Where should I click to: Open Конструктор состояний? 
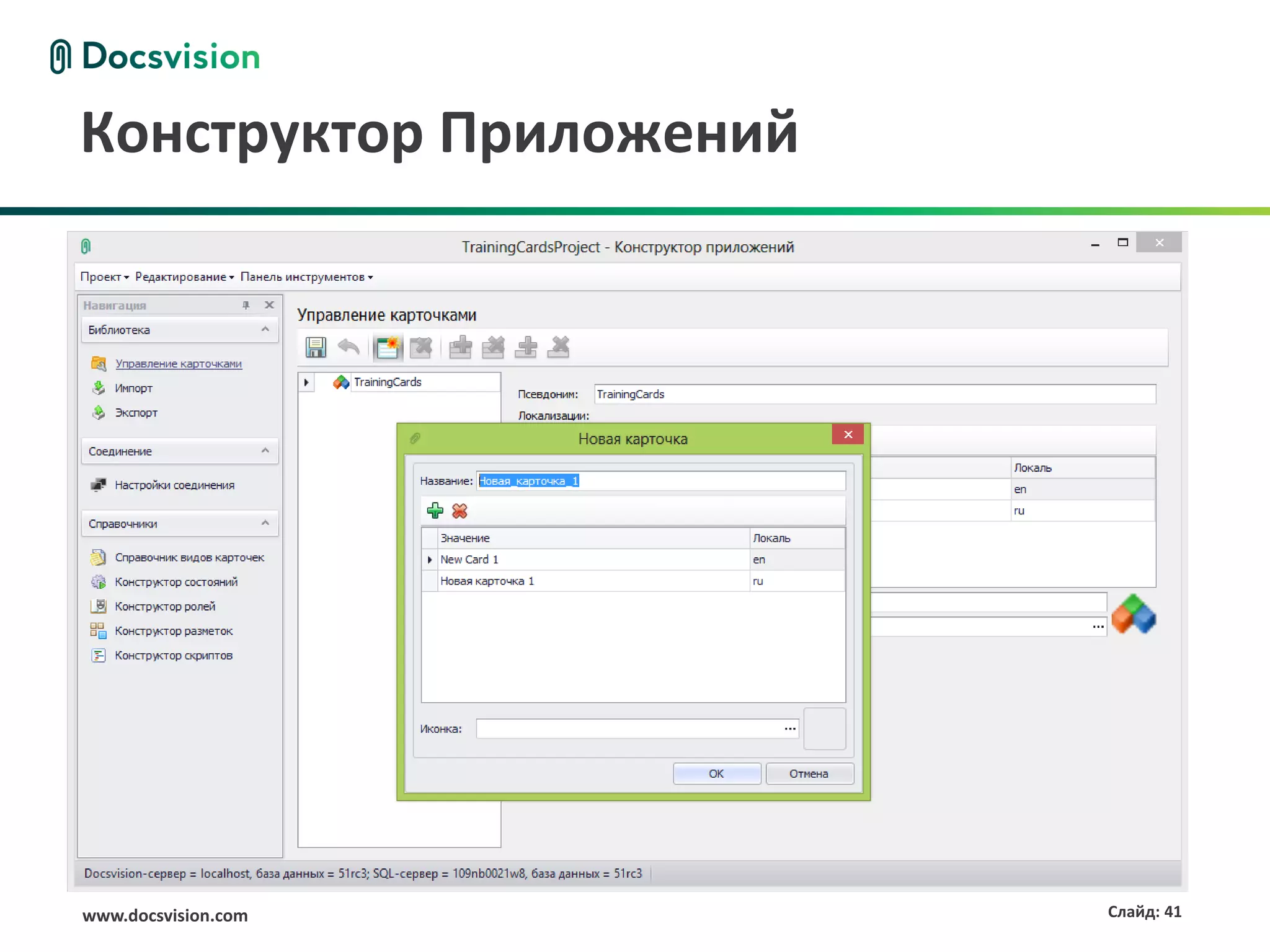(x=176, y=582)
